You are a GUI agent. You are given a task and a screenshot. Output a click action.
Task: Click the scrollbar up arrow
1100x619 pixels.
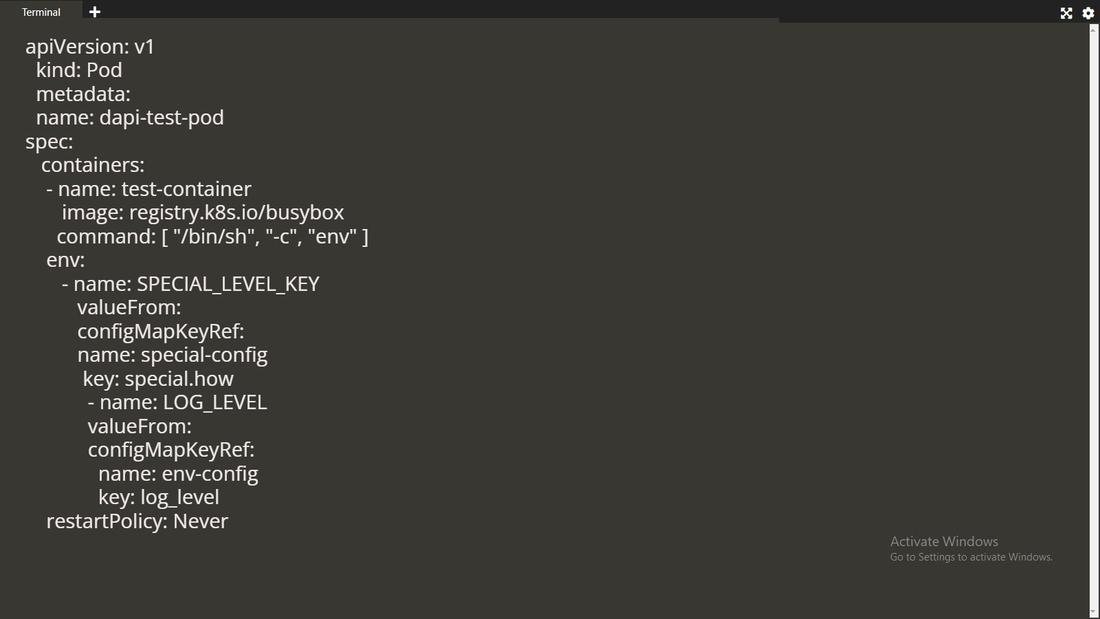(x=1094, y=28)
